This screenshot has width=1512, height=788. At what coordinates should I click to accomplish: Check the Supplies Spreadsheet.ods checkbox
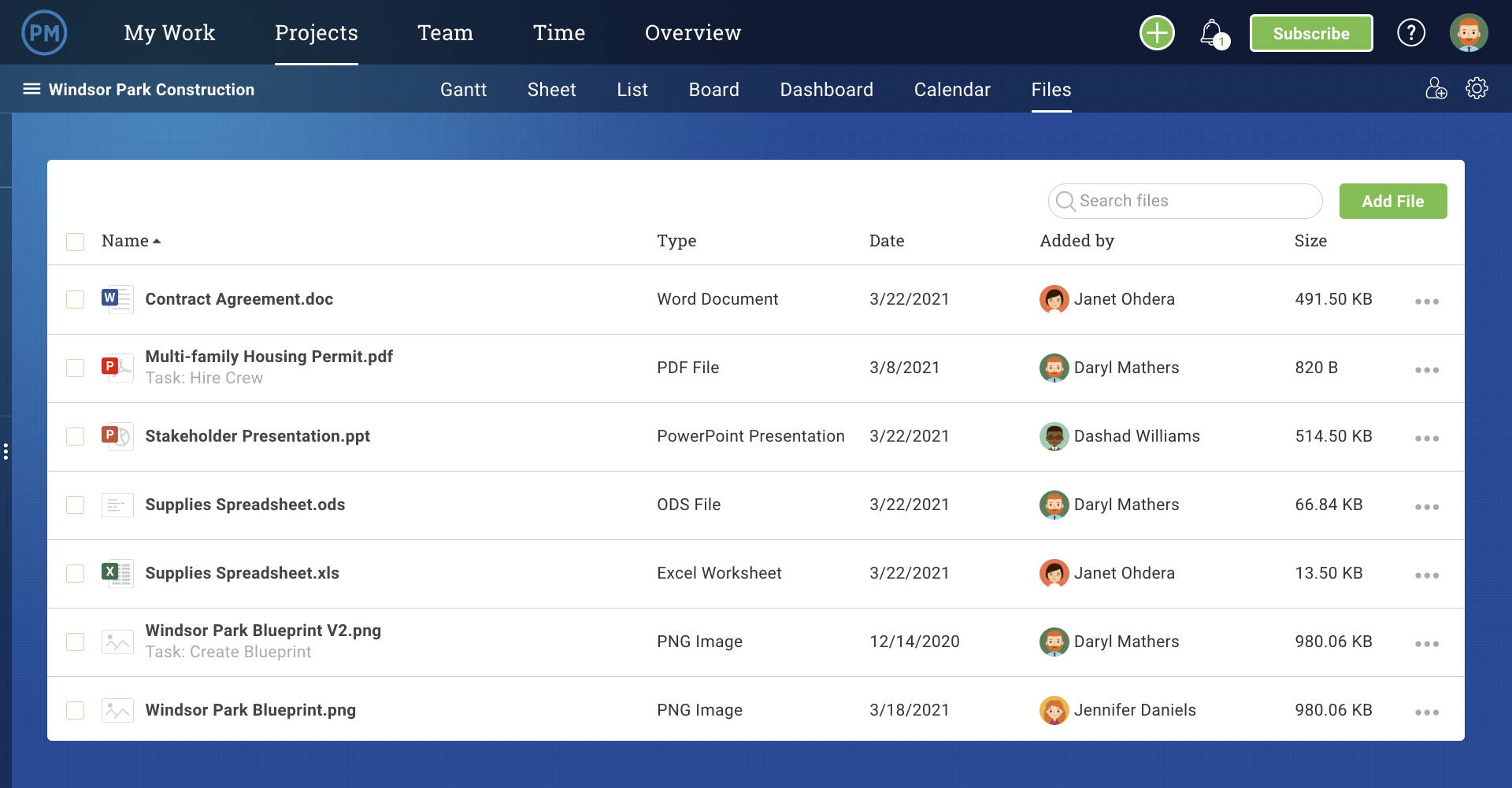click(75, 505)
